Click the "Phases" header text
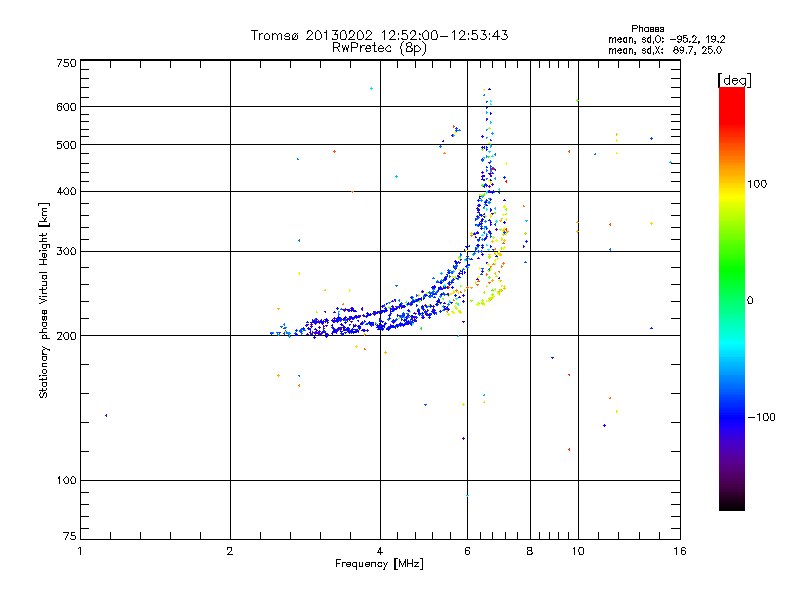Viewport: 800px width, 600px height. click(647, 29)
